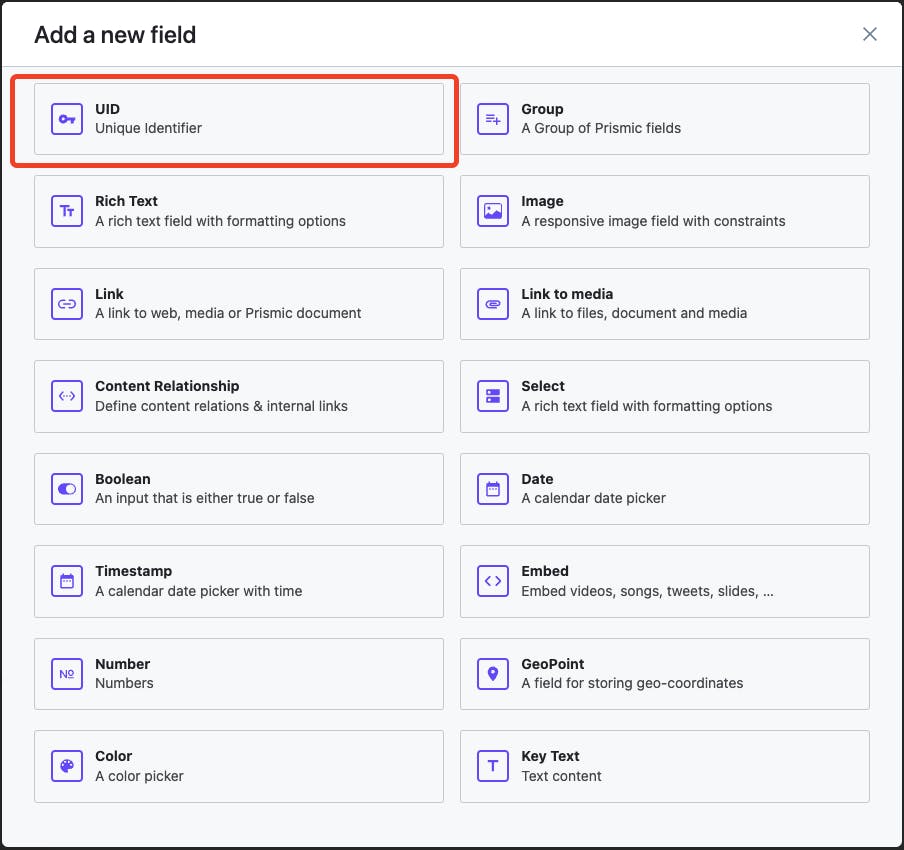904x850 pixels.
Task: Add a Link to media field
Action: pos(664,304)
